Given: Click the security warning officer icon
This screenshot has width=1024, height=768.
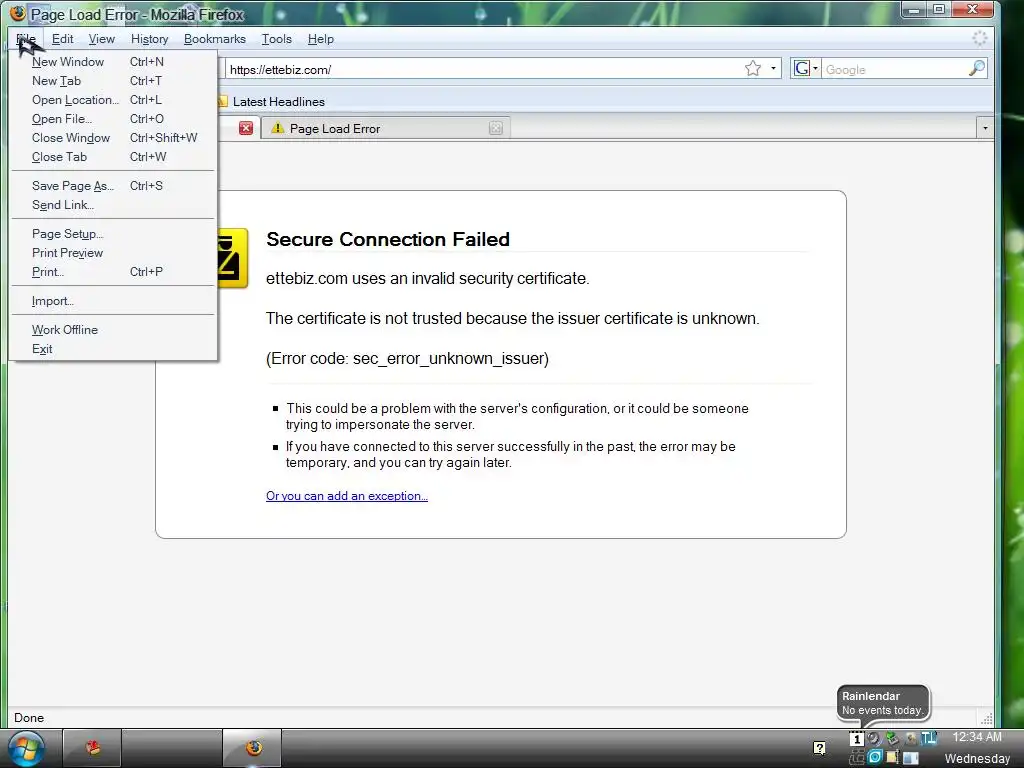Looking at the screenshot, I should [x=232, y=258].
